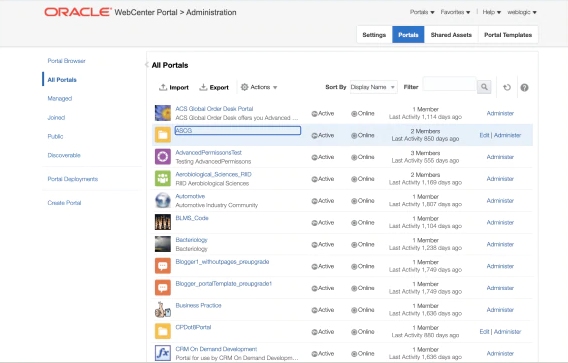Select All Portals in the sidebar
The height and width of the screenshot is (363, 568).
point(62,80)
